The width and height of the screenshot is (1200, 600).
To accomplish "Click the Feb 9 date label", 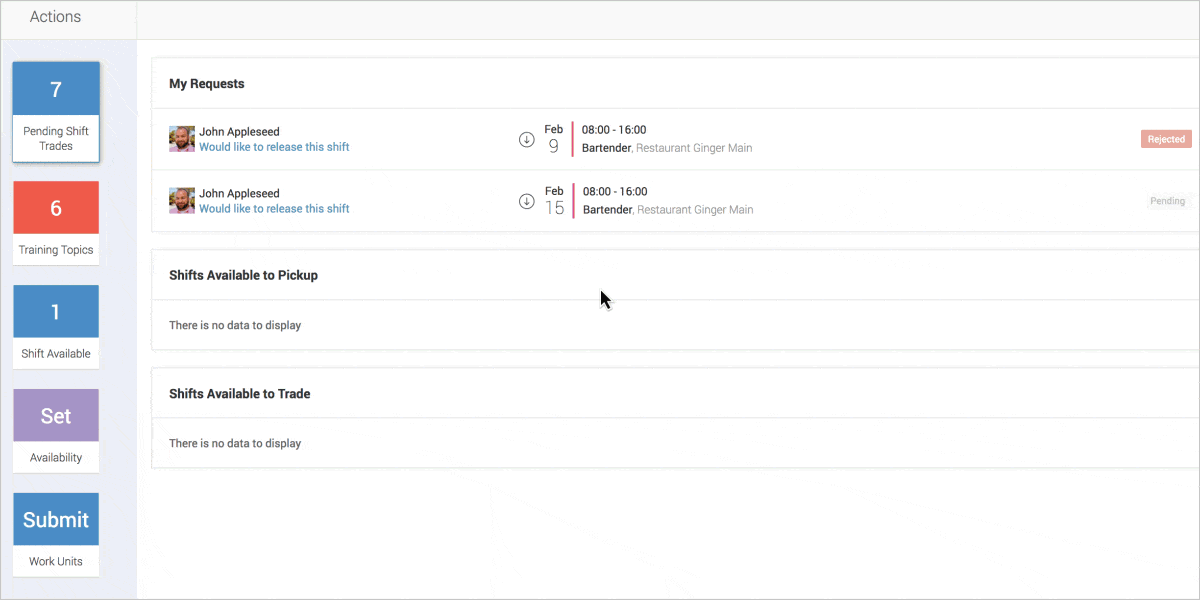I will click(x=554, y=139).
